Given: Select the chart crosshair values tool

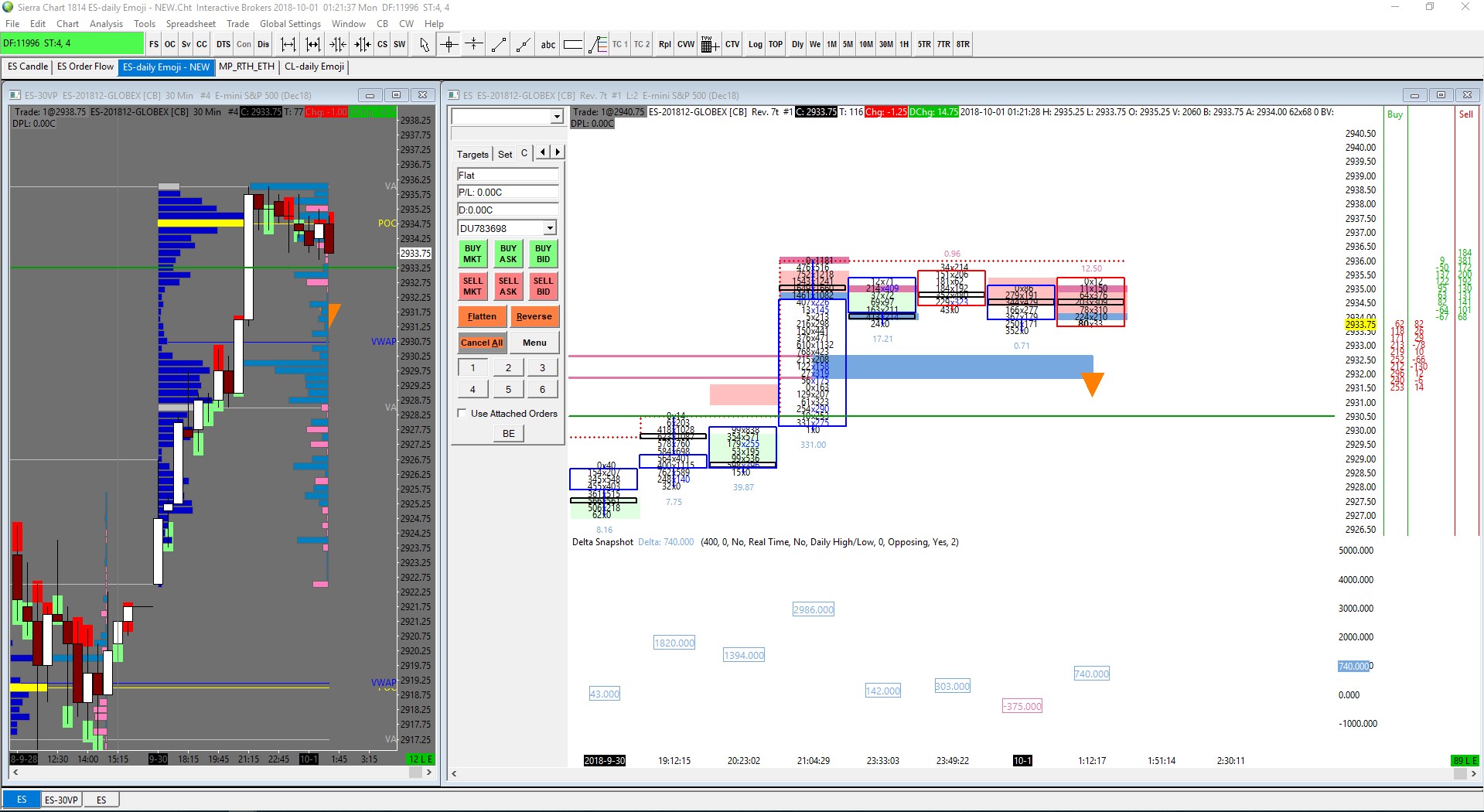Looking at the screenshot, I should pyautogui.click(x=449, y=44).
